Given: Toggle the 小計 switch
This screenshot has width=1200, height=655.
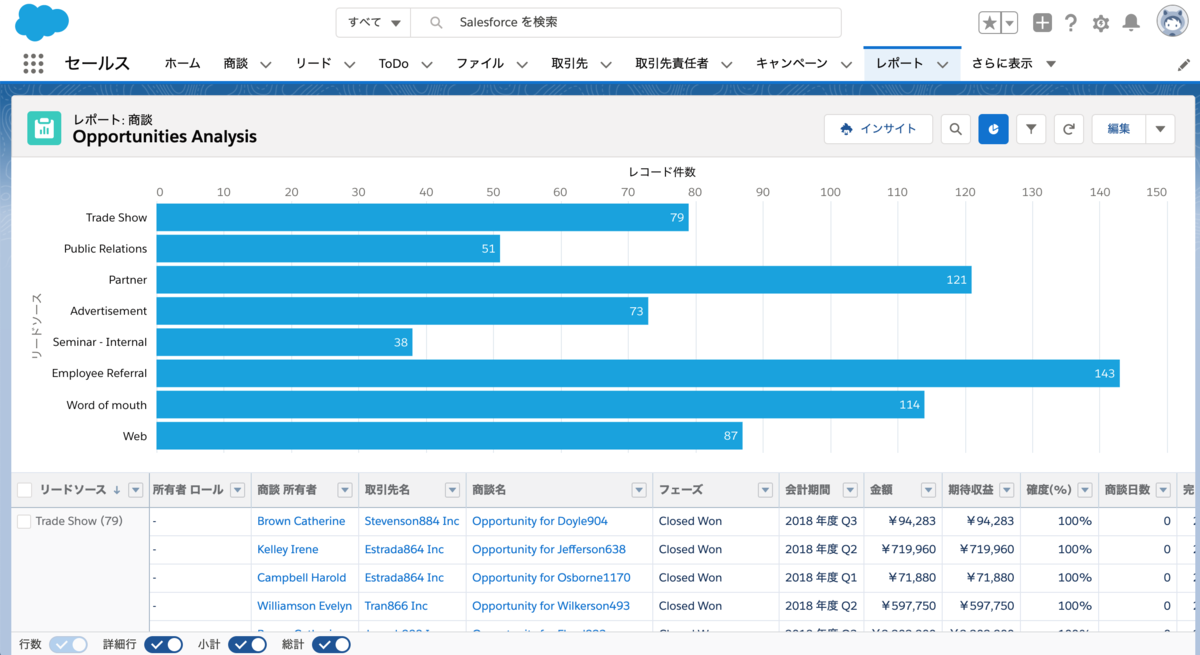Looking at the screenshot, I should point(247,644).
